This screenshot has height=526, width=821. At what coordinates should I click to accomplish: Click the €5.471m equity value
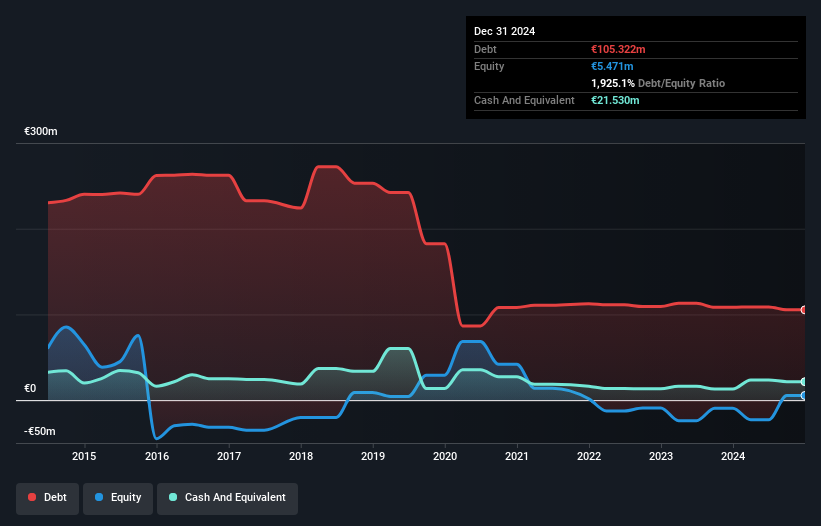(x=612, y=66)
